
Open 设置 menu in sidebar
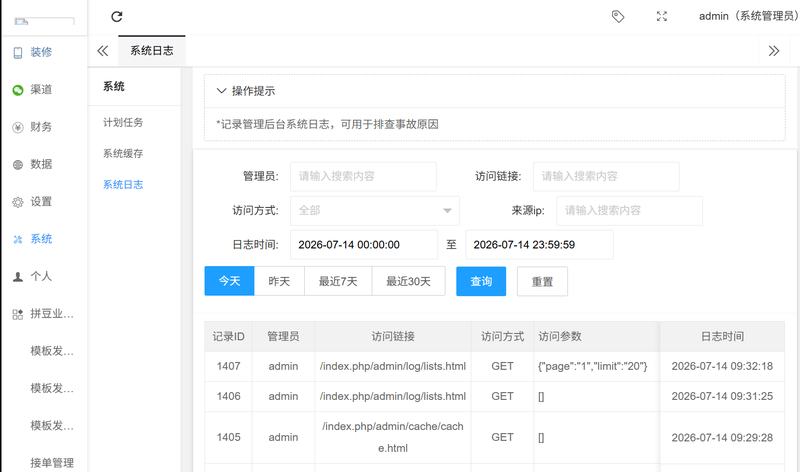[x=41, y=201]
